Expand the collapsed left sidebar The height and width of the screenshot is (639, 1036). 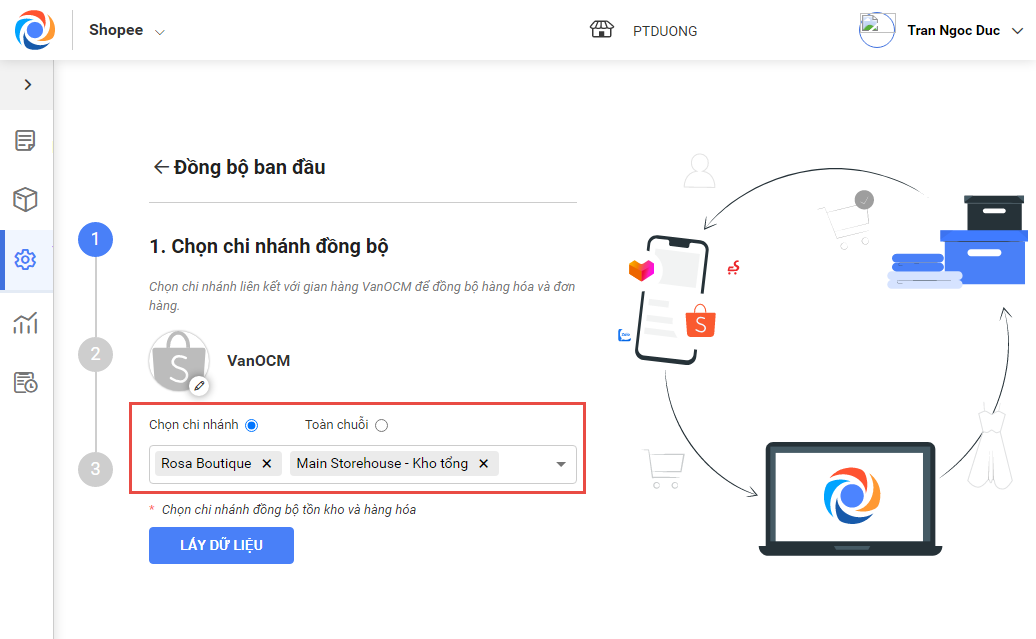[27, 85]
